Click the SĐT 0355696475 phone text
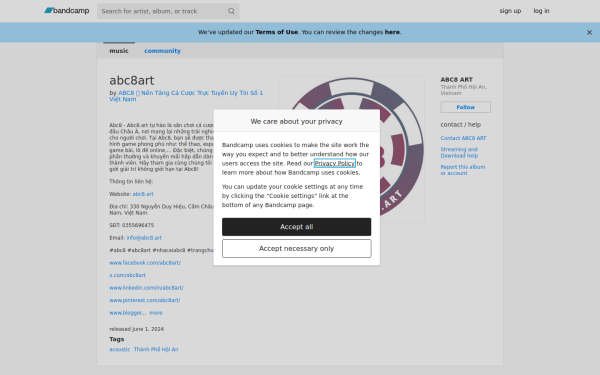 pyautogui.click(x=132, y=225)
